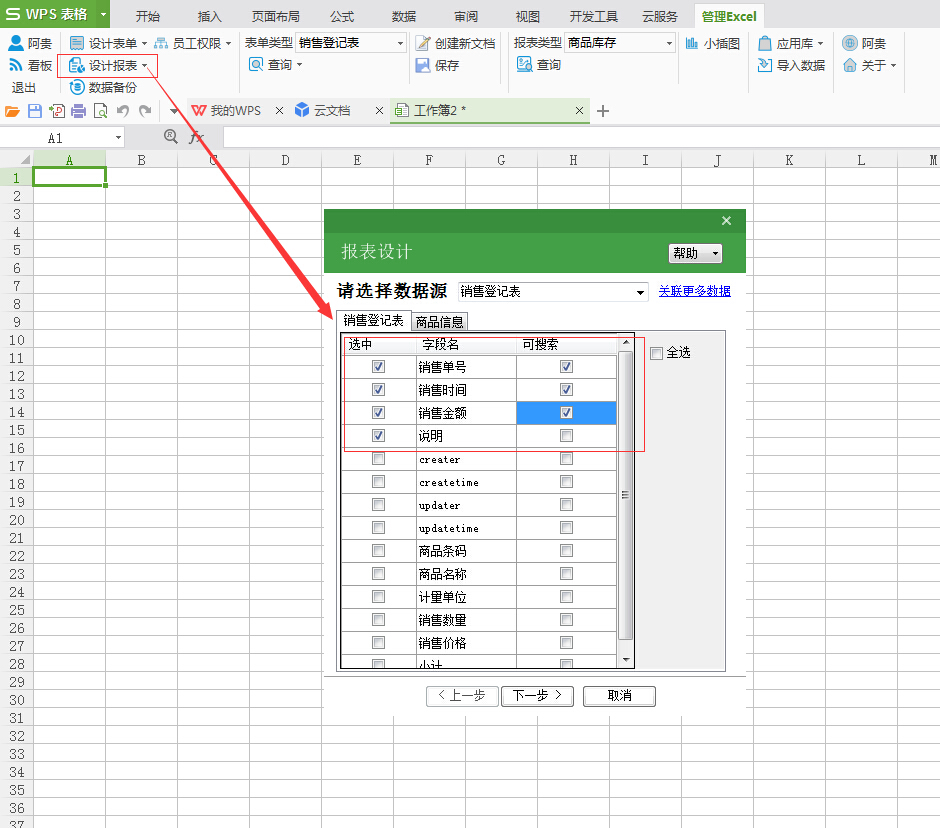Expand the 关于 dropdown arrow

893,65
